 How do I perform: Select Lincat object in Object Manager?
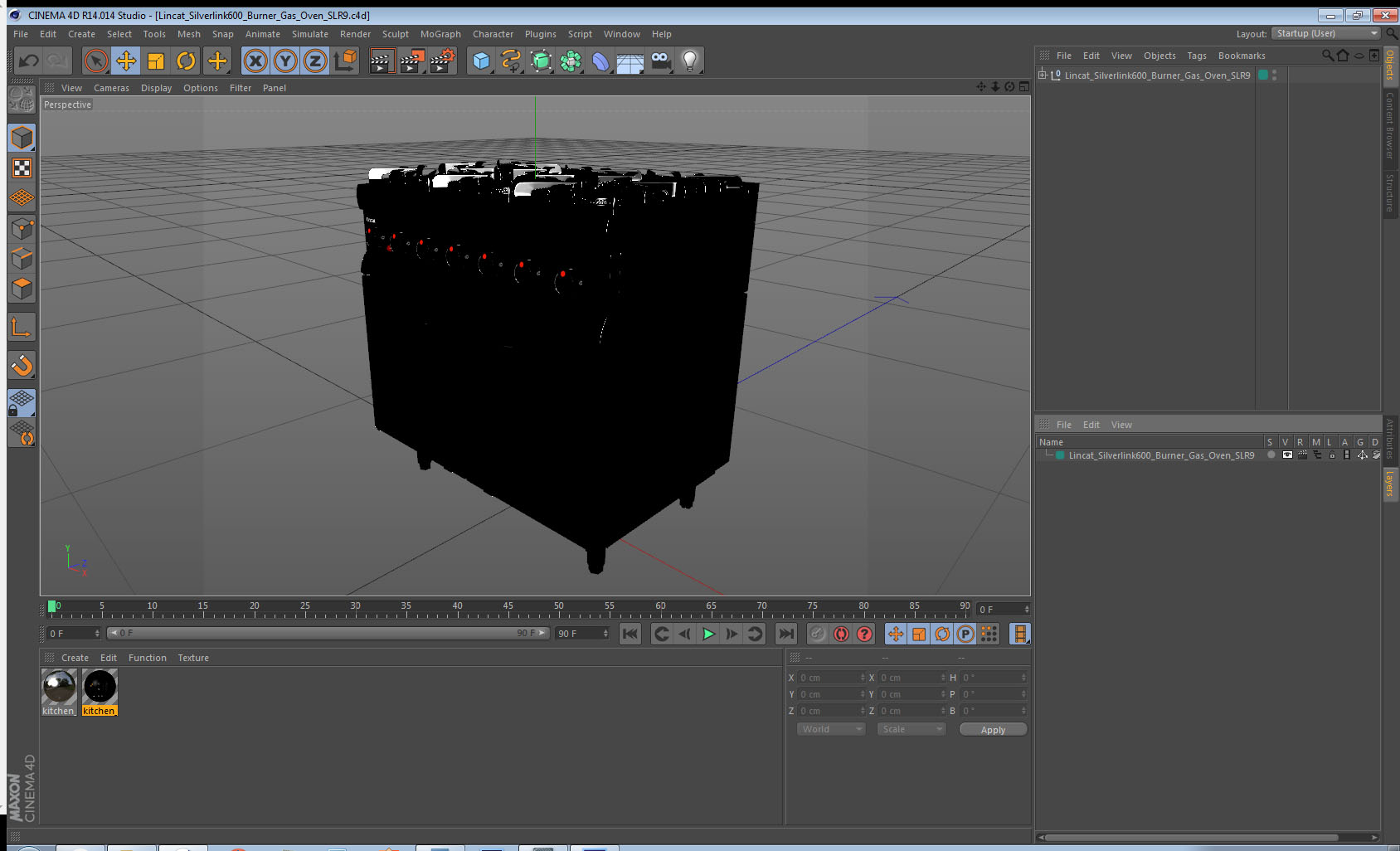1157,75
